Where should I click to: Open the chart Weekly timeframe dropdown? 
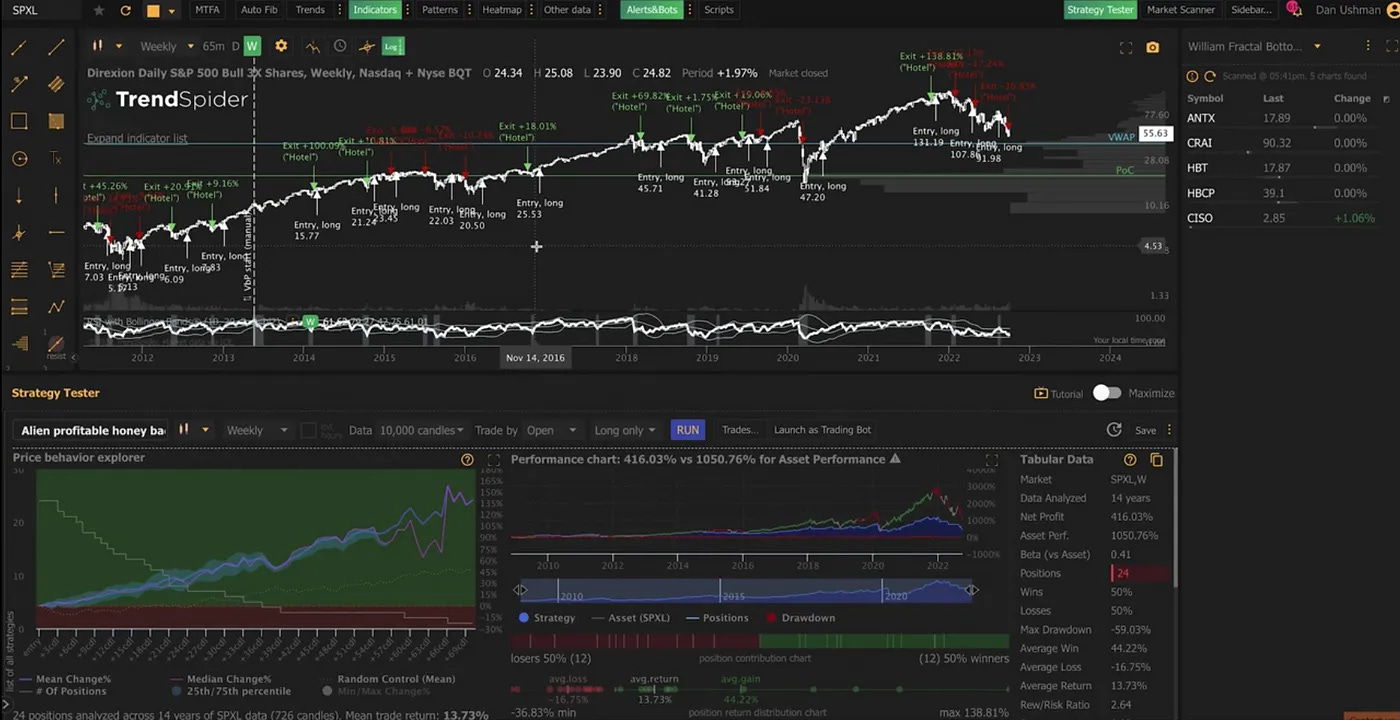point(167,46)
